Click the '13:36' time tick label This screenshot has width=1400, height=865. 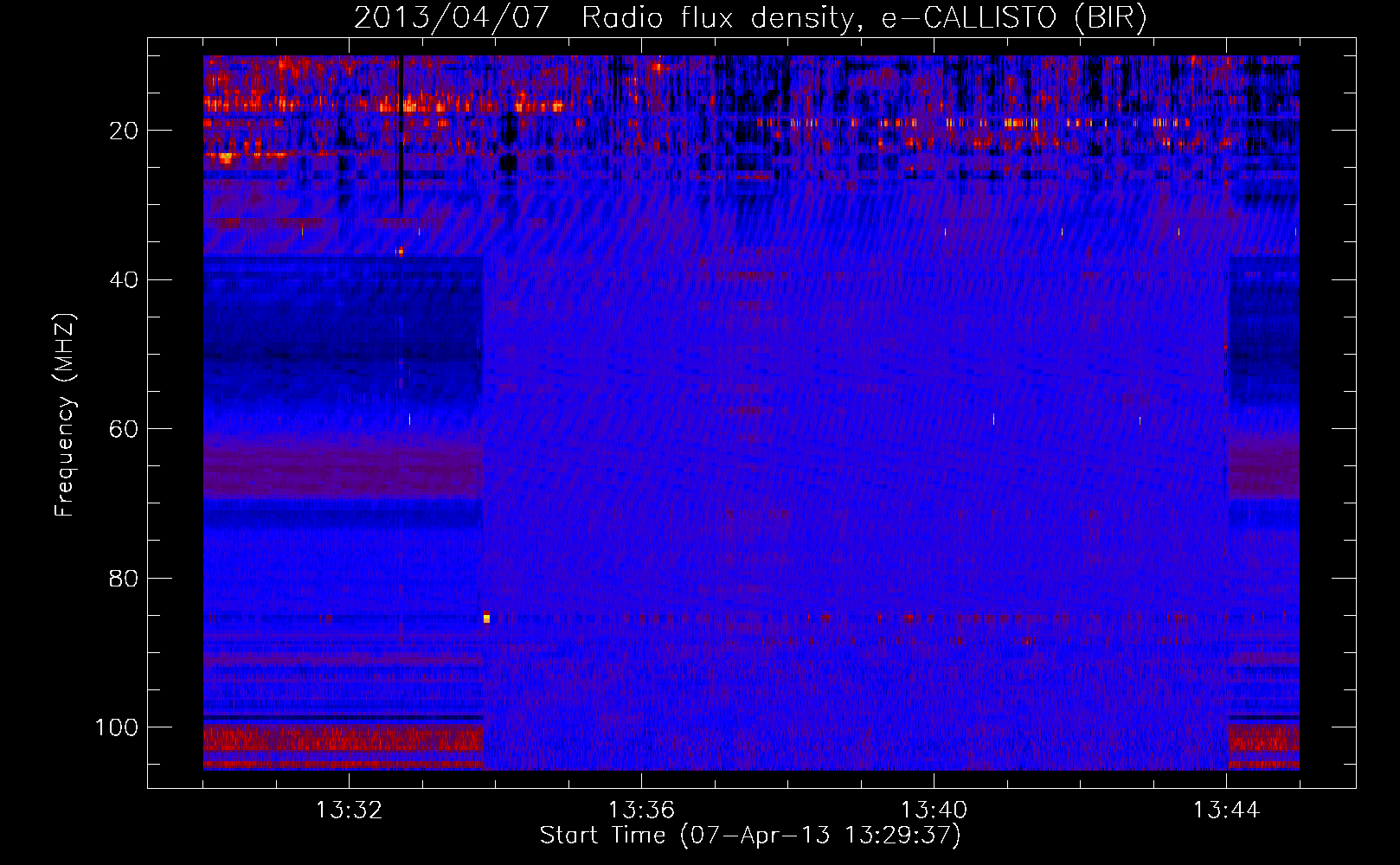(x=641, y=811)
